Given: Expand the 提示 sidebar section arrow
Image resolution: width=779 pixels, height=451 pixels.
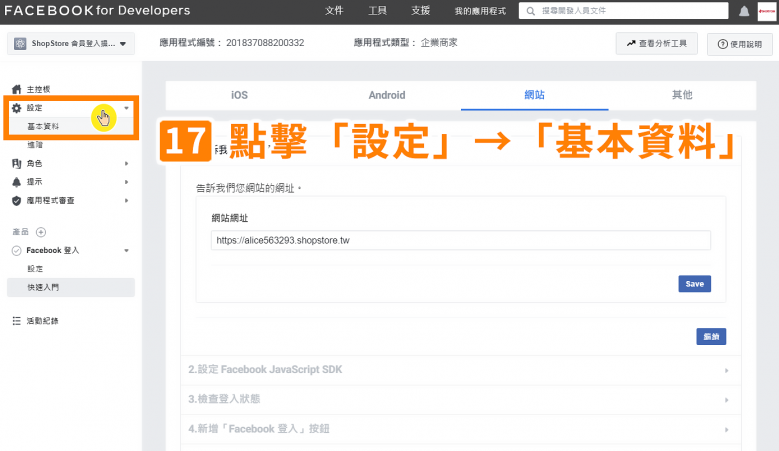Looking at the screenshot, I should [x=127, y=182].
